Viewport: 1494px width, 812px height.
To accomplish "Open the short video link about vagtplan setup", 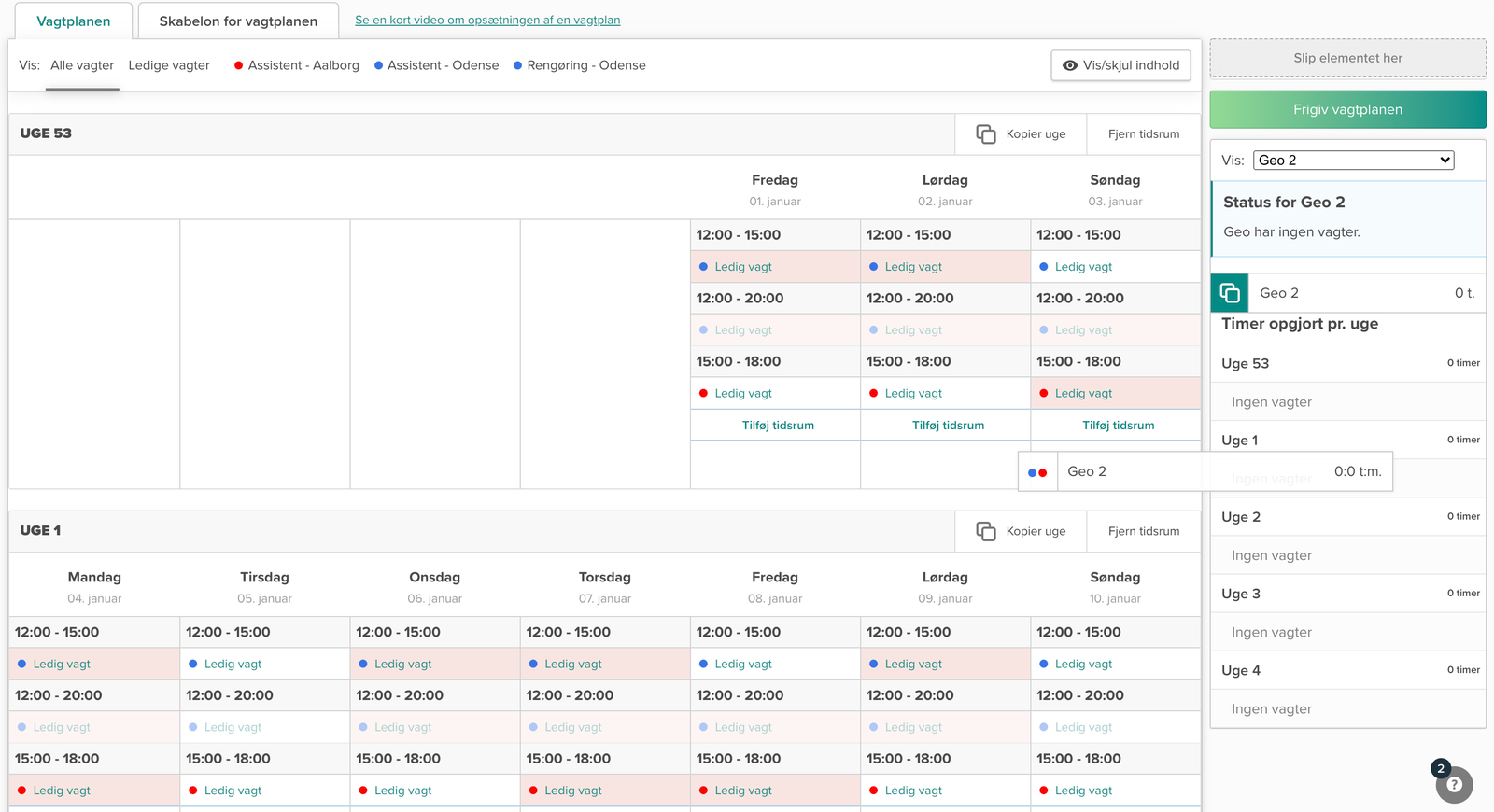I will pos(487,20).
